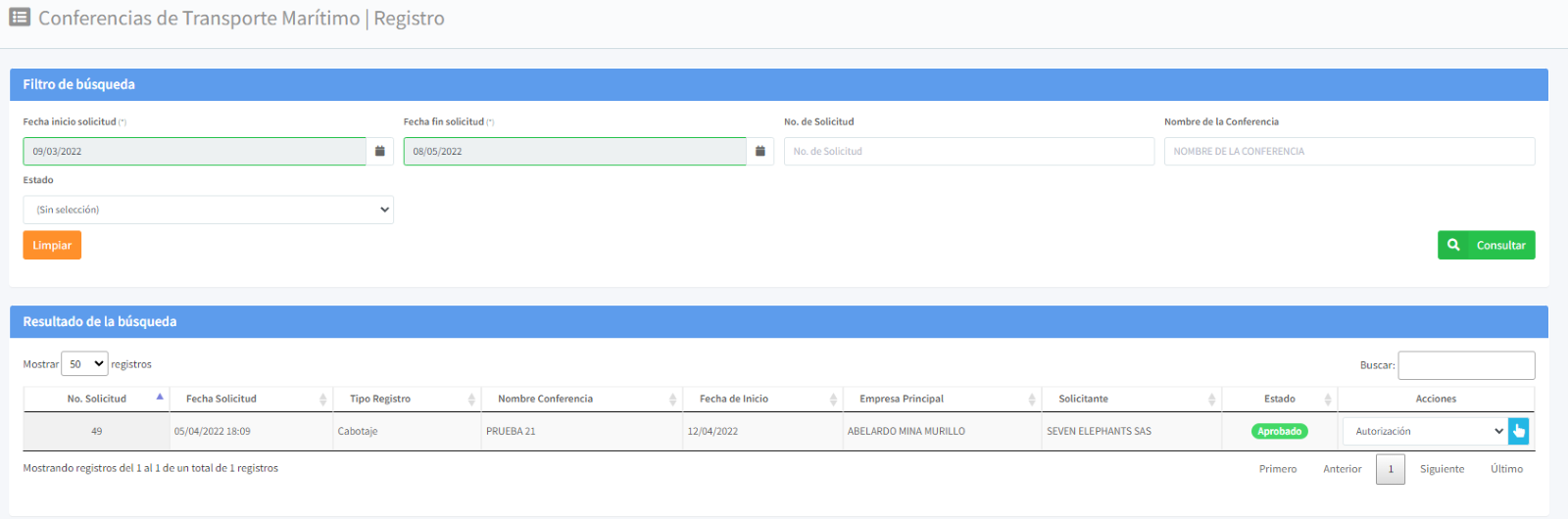Click the Buscar search box
Image resolution: width=1568 pixels, height=519 pixels.
[x=1466, y=365]
